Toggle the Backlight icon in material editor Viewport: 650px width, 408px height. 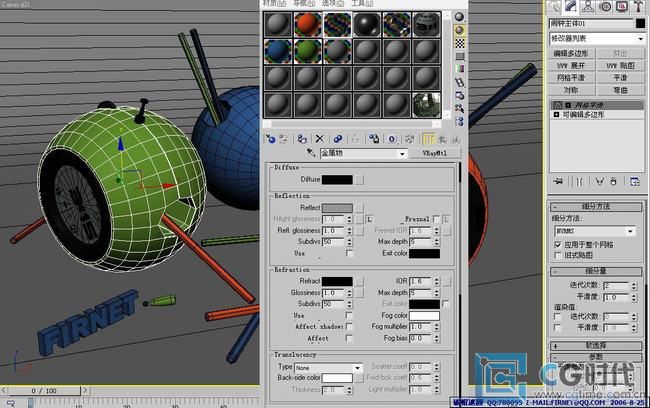click(x=459, y=30)
